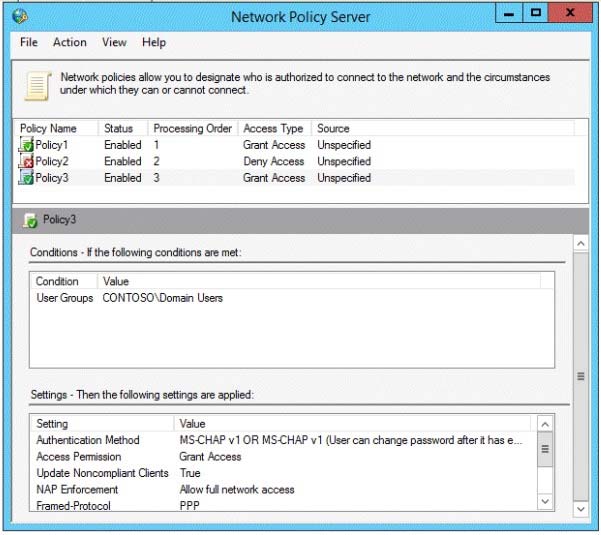Image resolution: width=601 pixels, height=535 pixels.
Task: Click the Policy1 grant access icon
Action: (26, 145)
